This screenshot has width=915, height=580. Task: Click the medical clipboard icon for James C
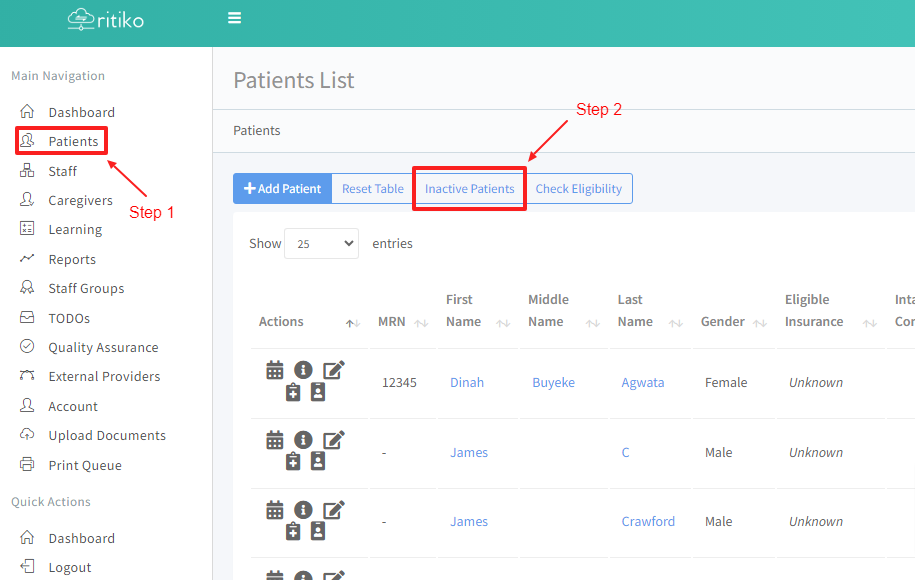(293, 462)
